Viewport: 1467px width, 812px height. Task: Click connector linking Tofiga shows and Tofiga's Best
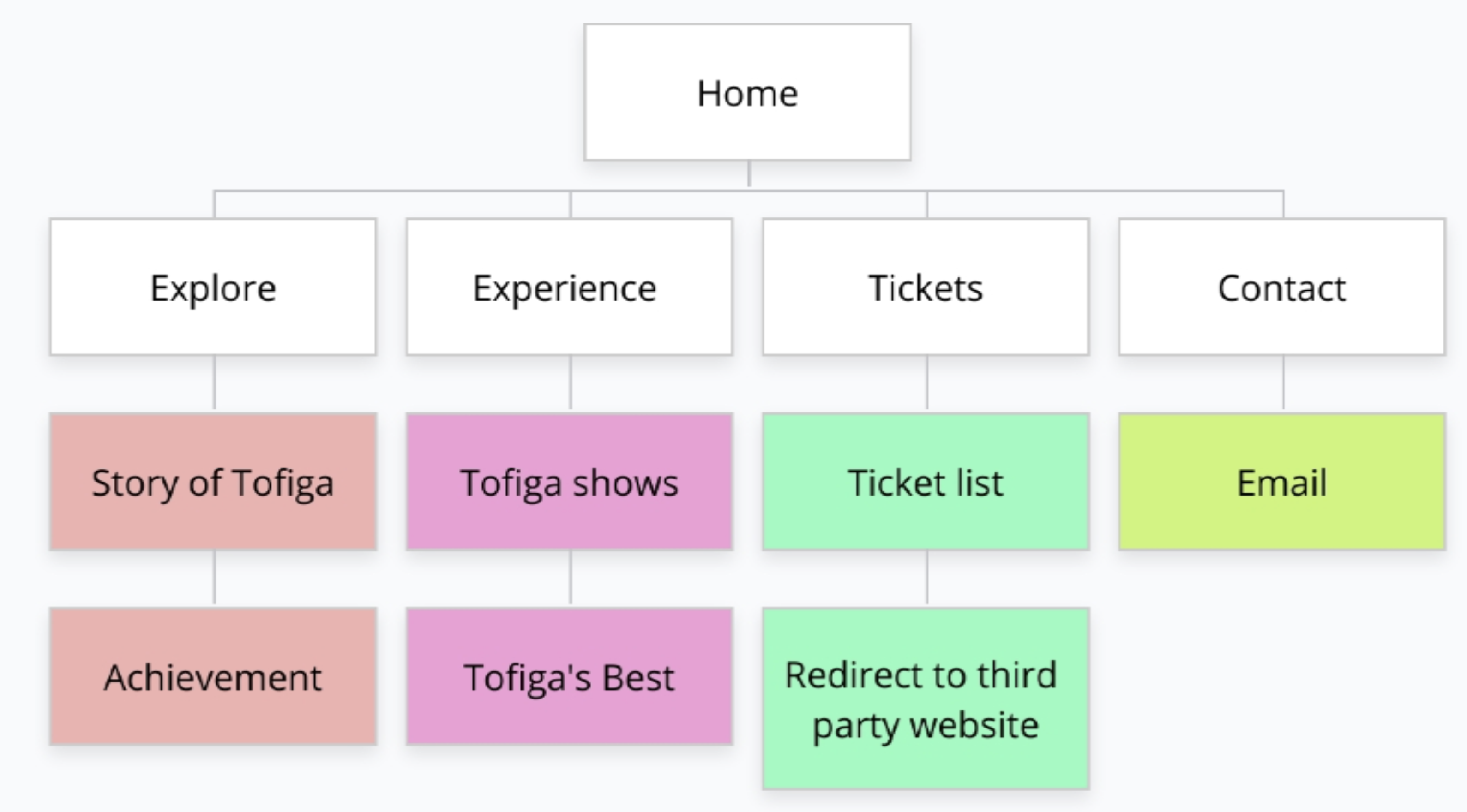coord(571,578)
